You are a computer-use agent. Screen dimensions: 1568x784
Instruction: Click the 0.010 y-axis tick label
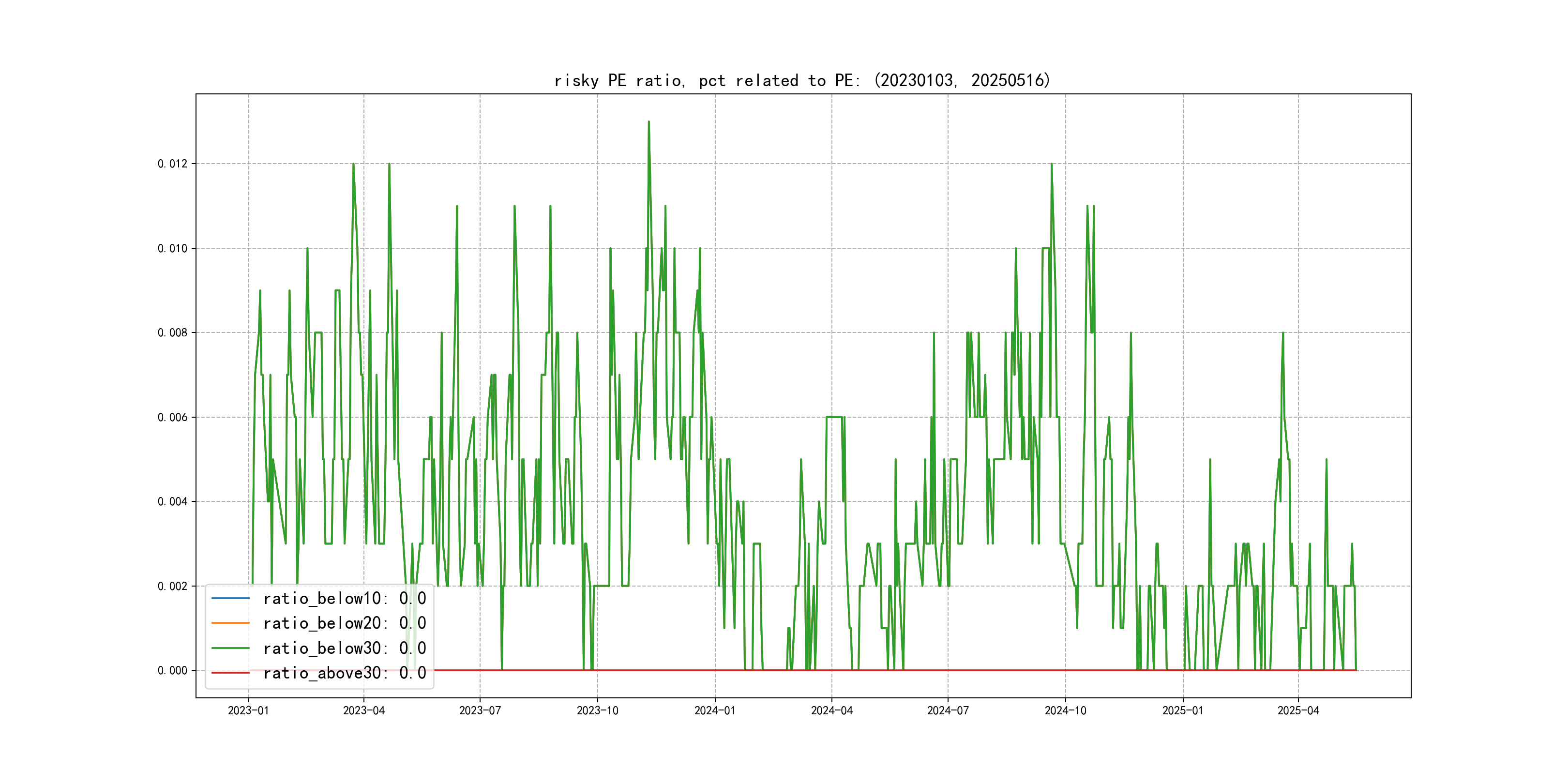pyautogui.click(x=172, y=248)
